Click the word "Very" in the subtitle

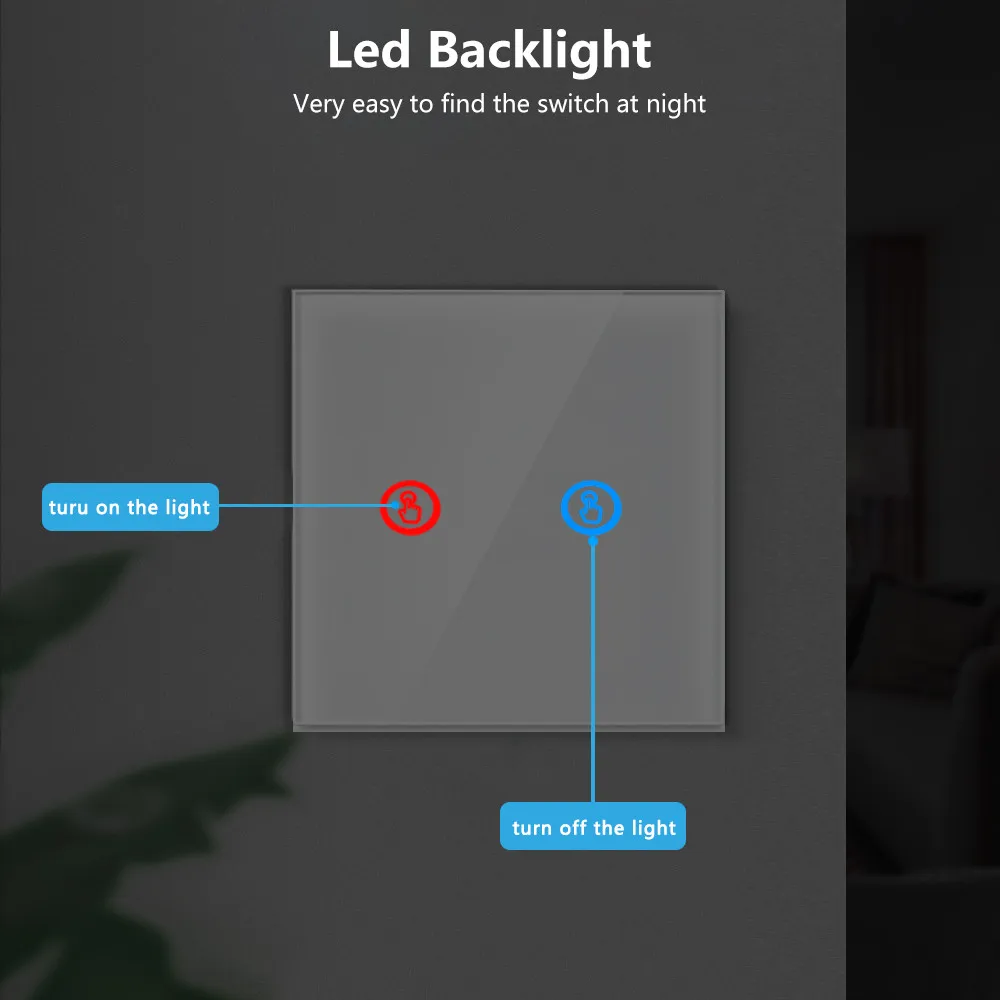click(x=318, y=103)
